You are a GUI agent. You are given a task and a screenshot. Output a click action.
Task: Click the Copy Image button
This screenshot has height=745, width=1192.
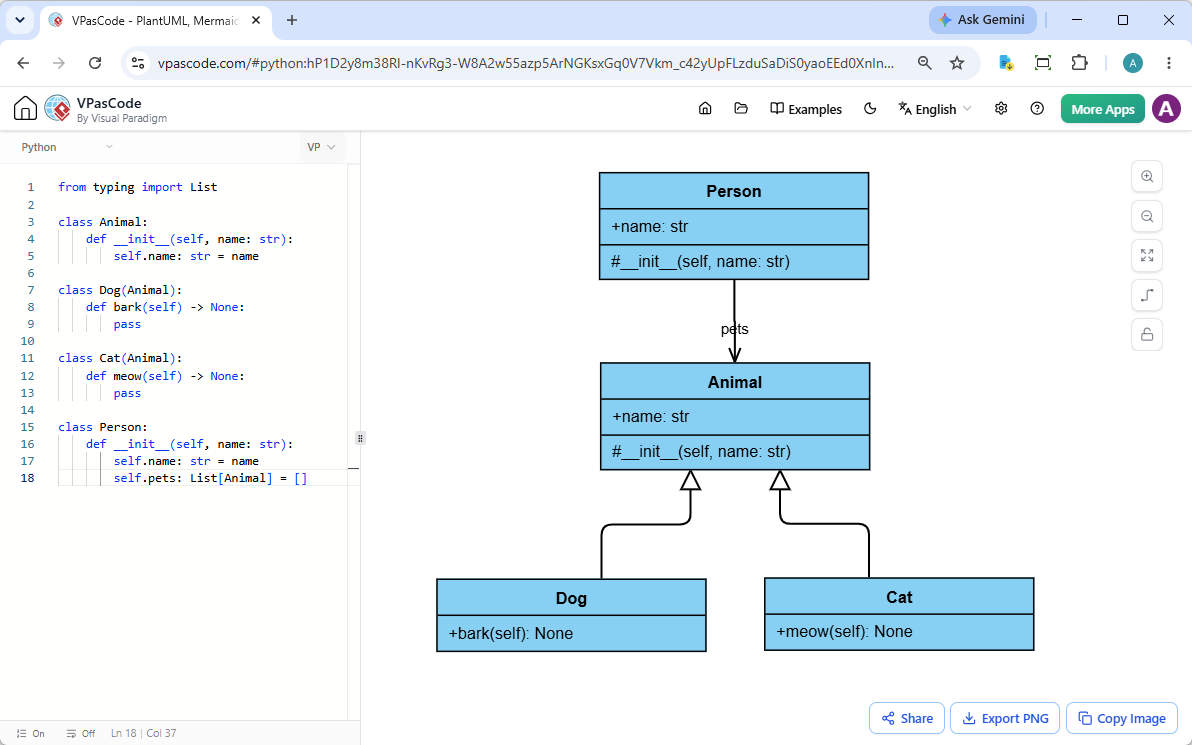[x=1122, y=718]
